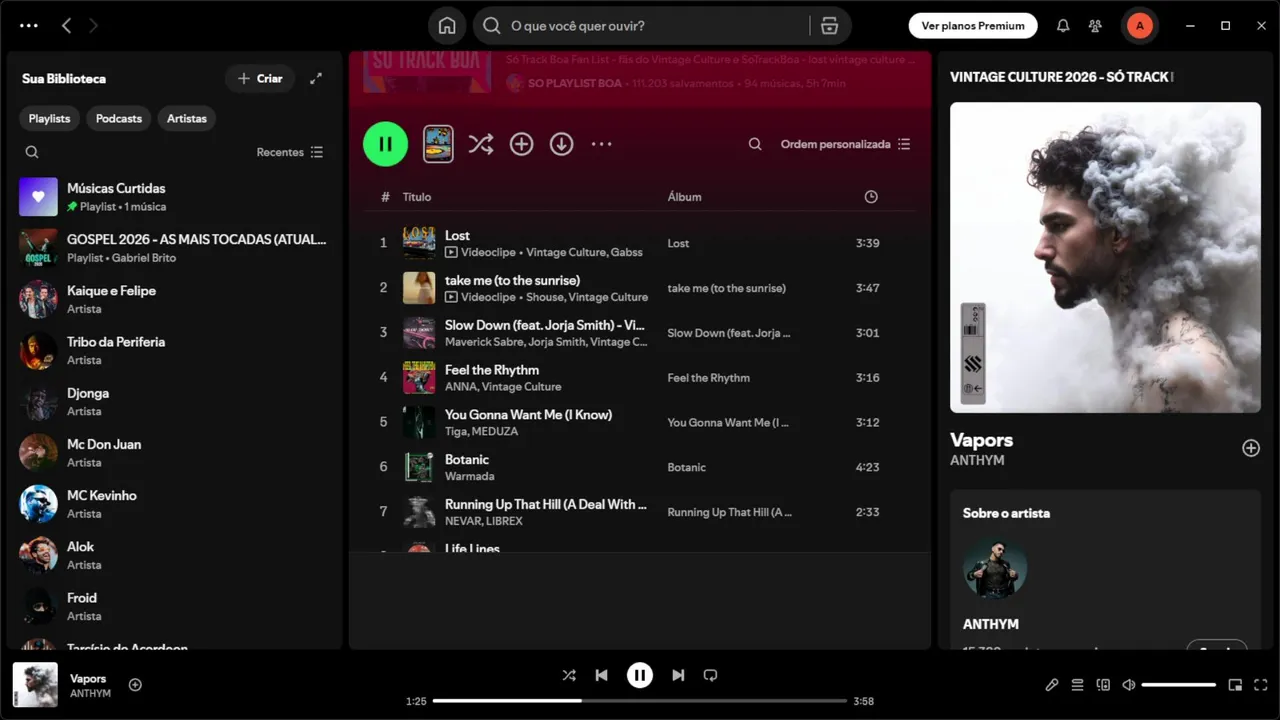
Task: Select the Playlists filter chip
Action: [49, 118]
